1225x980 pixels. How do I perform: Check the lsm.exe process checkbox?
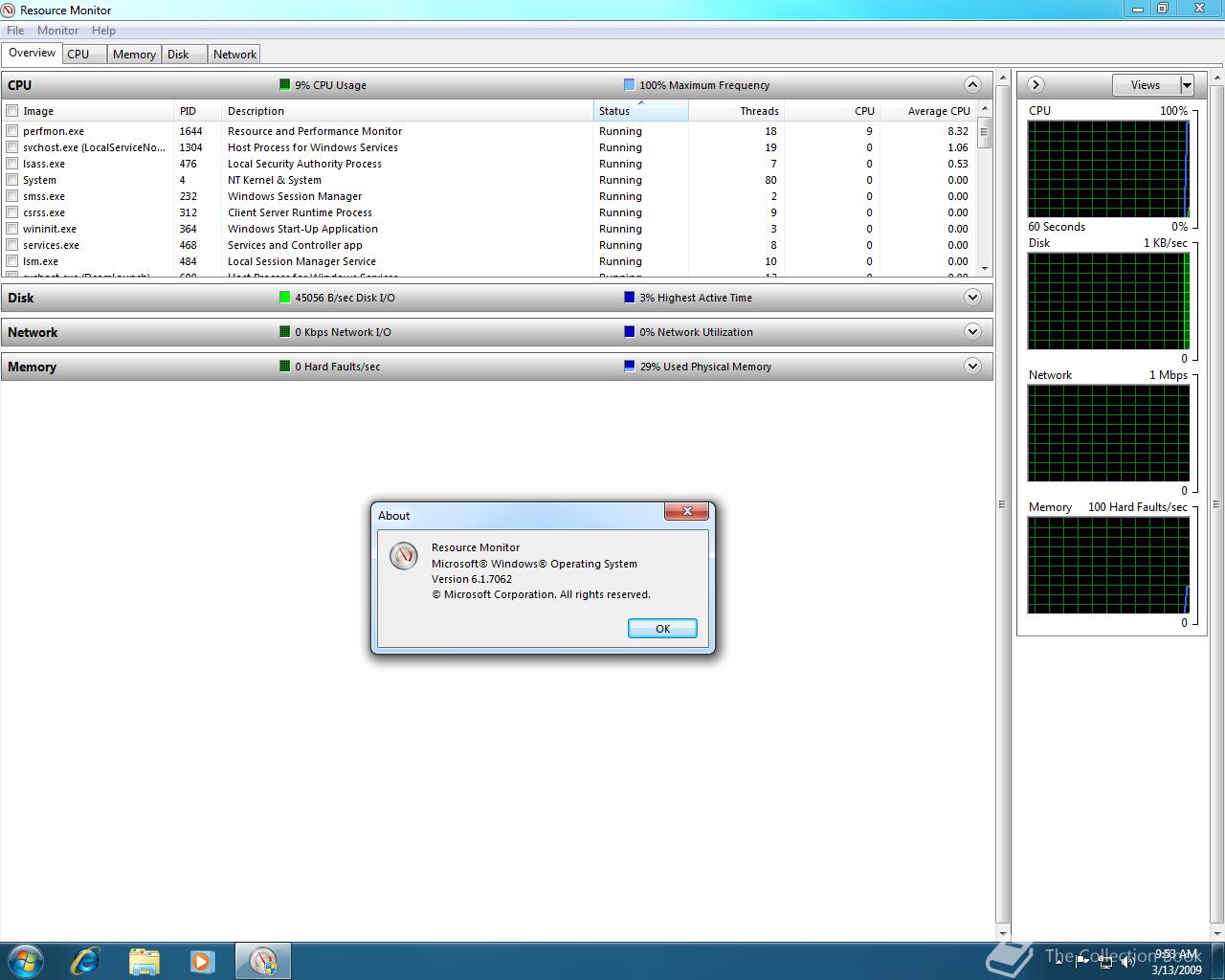point(12,261)
